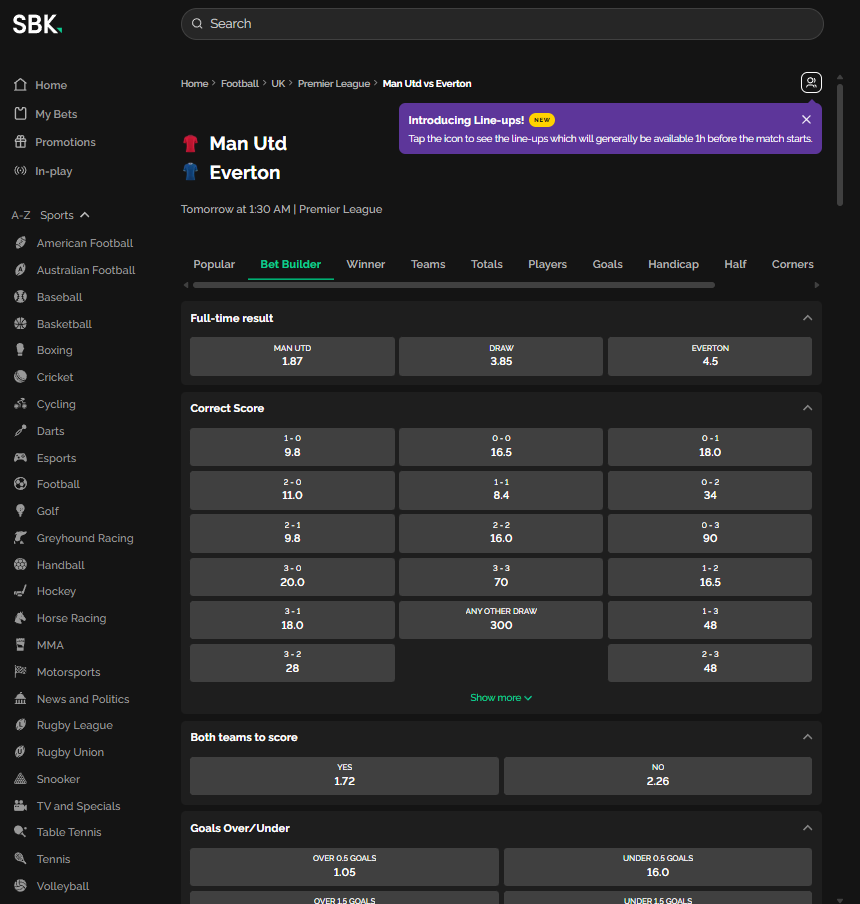Click the SBK logo
The height and width of the screenshot is (904, 860).
37,24
